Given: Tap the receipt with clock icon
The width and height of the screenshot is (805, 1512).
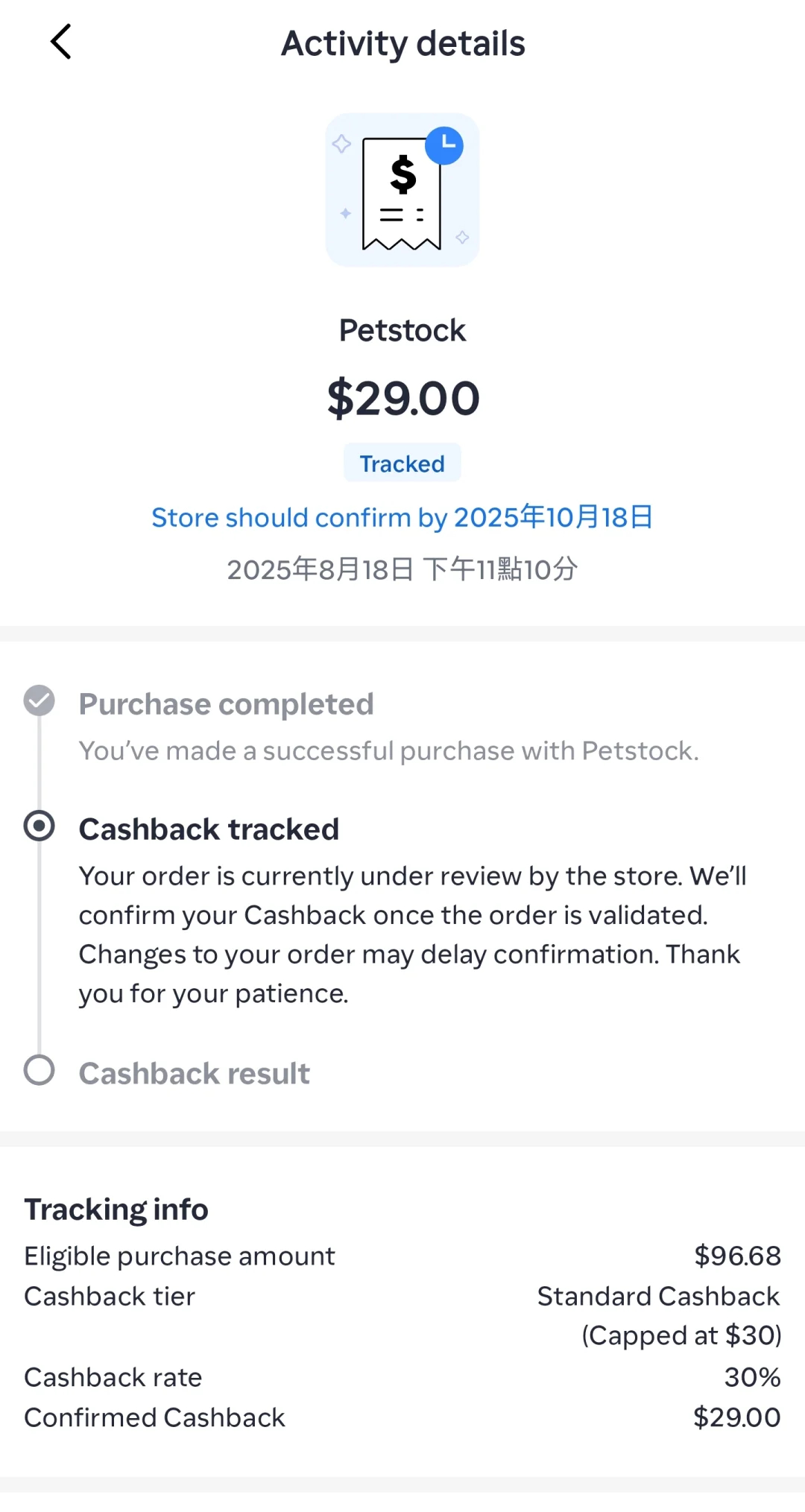Looking at the screenshot, I should point(402,191).
